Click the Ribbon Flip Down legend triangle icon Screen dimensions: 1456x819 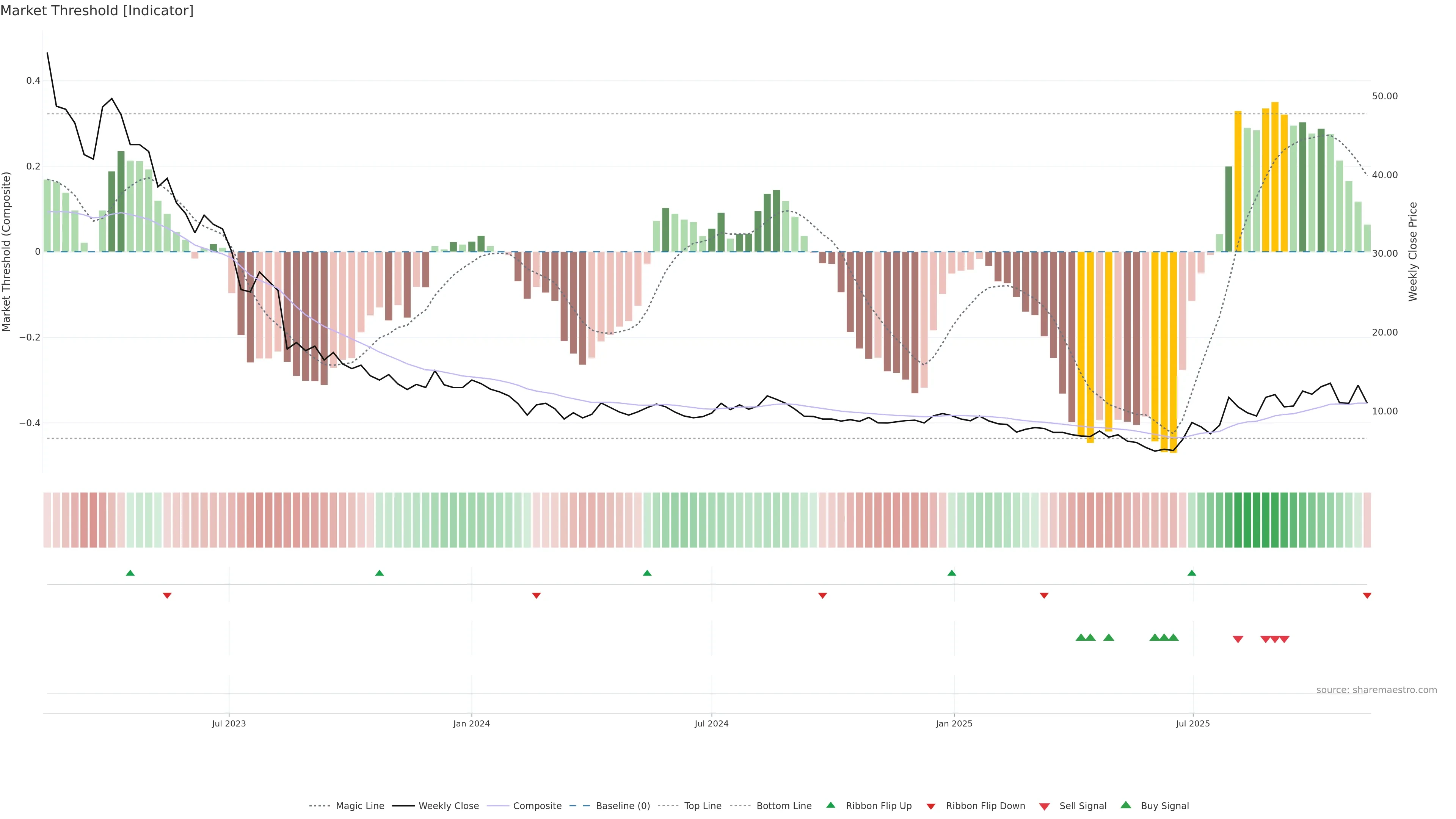point(931,806)
